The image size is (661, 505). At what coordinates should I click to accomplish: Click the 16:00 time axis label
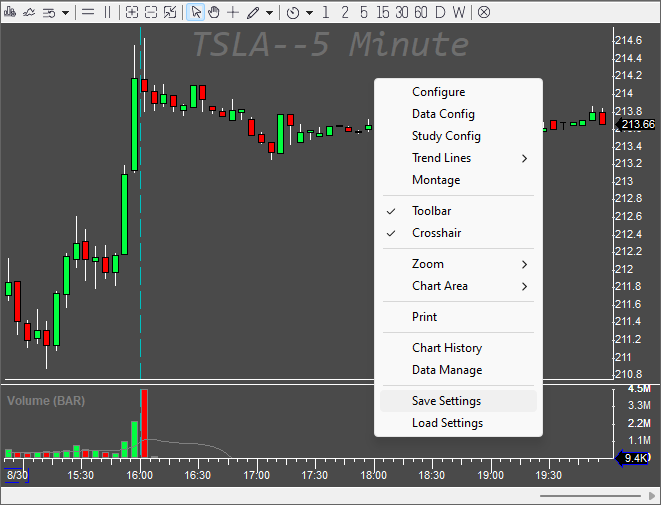point(140,475)
